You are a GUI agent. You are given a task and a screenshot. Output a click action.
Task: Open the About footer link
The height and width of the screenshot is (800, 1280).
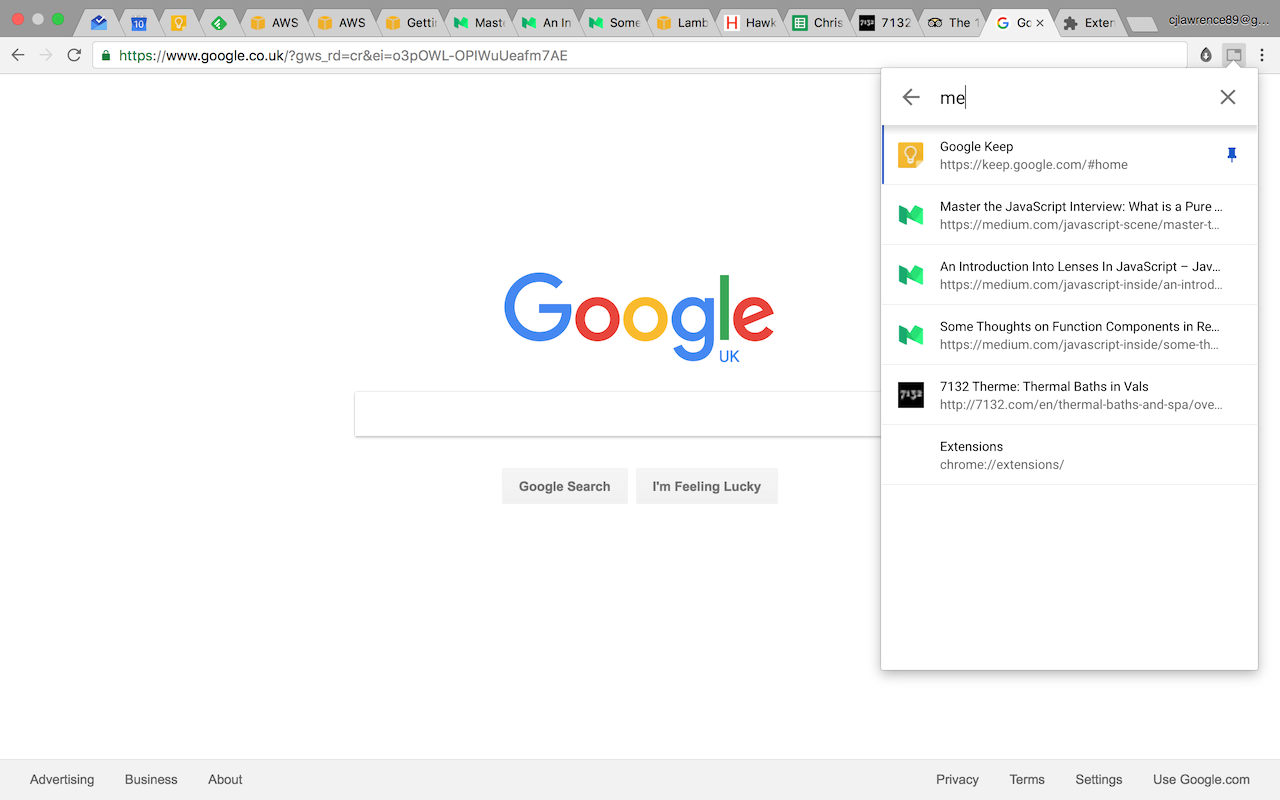[225, 779]
